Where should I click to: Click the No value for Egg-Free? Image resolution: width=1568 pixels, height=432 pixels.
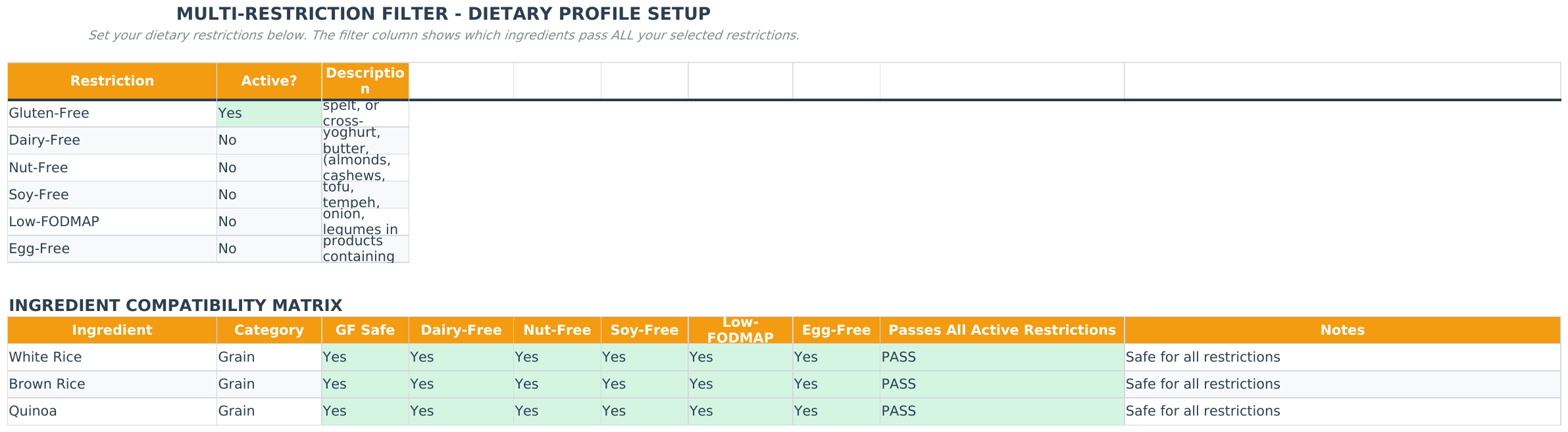coord(269,249)
